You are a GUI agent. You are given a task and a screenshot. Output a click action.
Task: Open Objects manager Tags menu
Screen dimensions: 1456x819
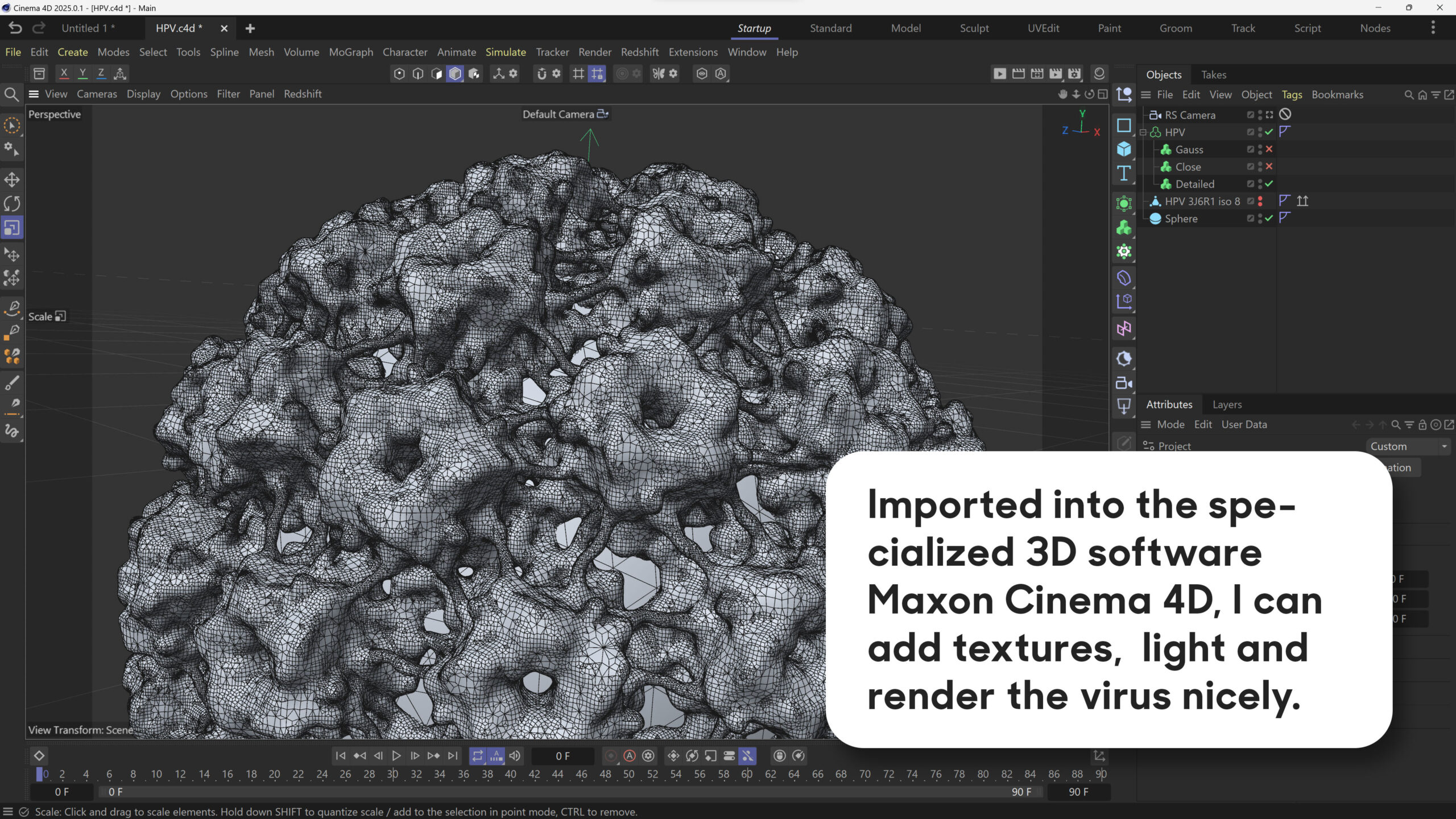pyautogui.click(x=1292, y=95)
